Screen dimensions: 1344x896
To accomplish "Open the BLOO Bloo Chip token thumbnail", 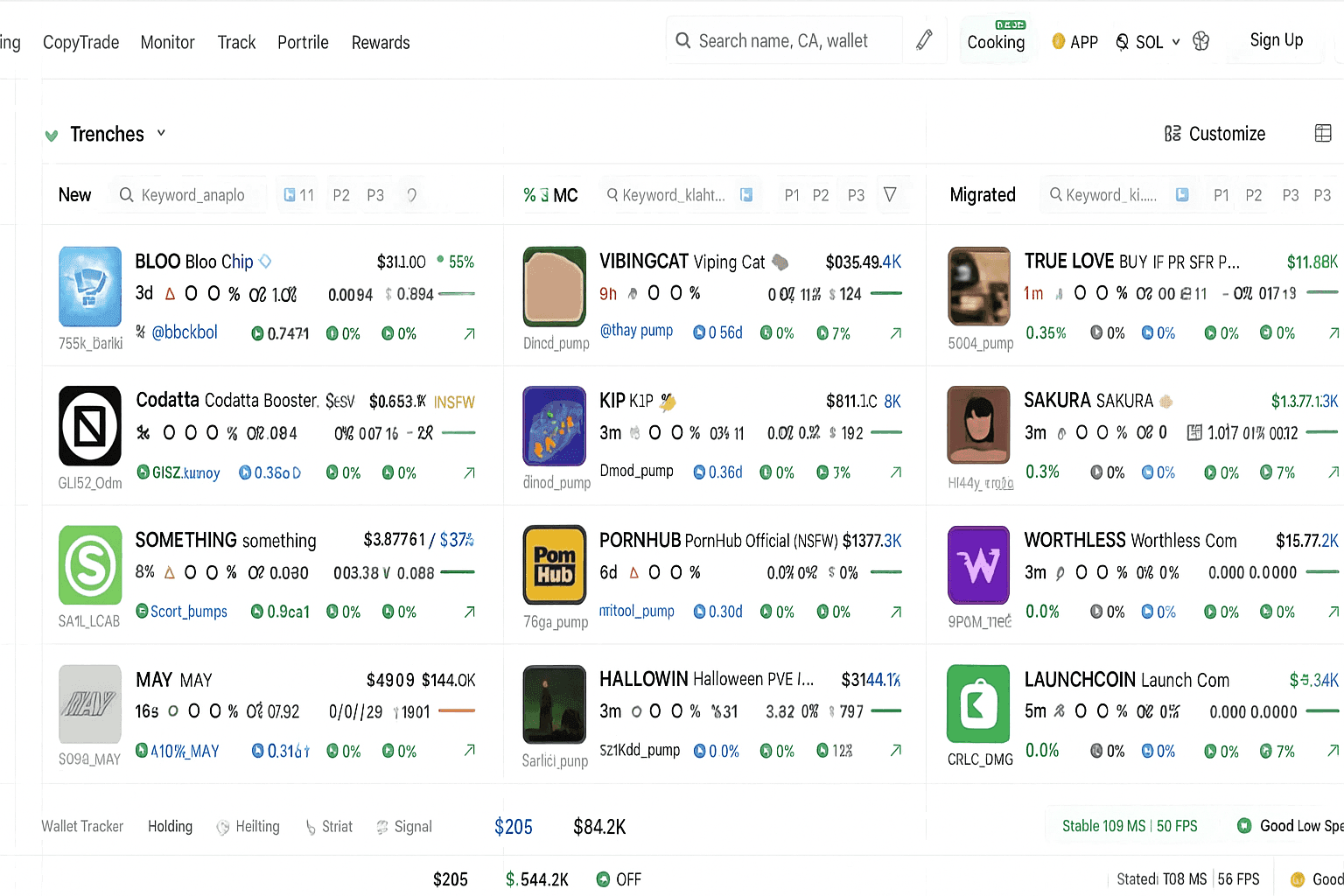I will [x=90, y=286].
